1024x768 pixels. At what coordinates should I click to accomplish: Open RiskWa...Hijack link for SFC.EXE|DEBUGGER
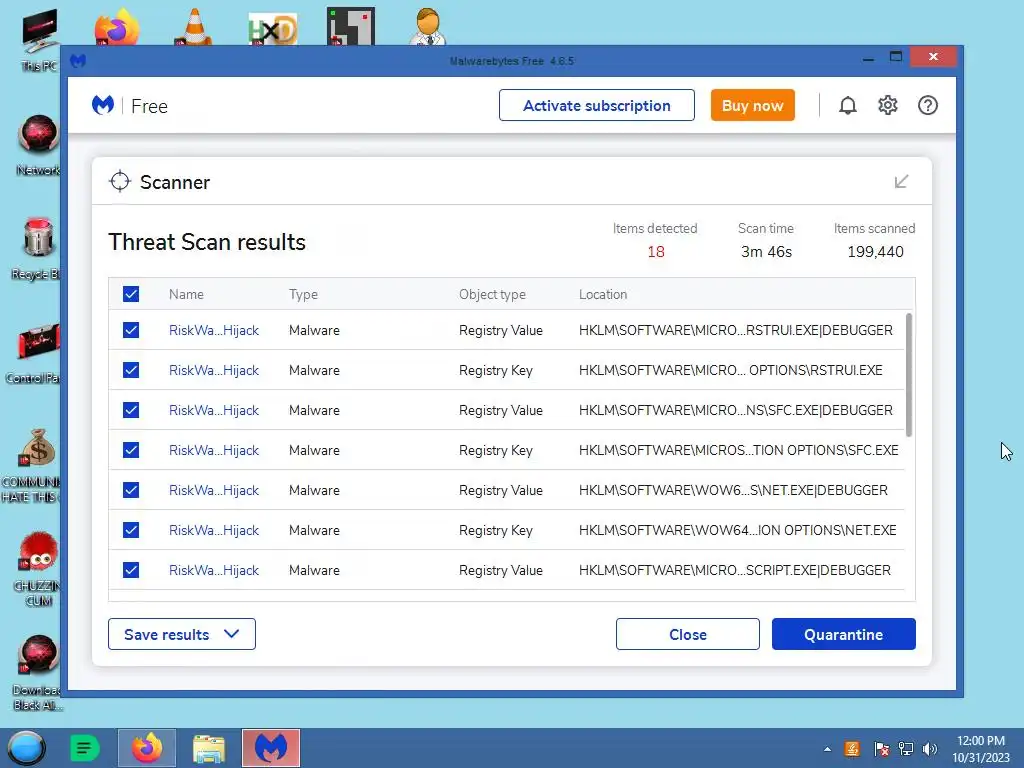214,410
